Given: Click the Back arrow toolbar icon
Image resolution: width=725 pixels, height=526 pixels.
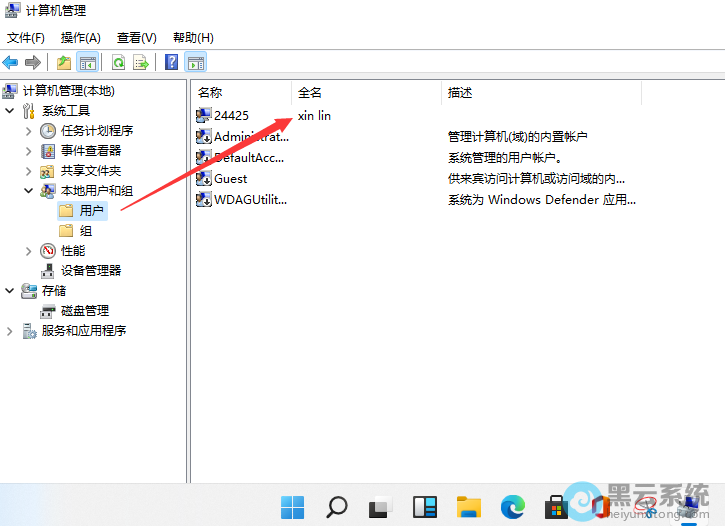Looking at the screenshot, I should [x=10, y=62].
